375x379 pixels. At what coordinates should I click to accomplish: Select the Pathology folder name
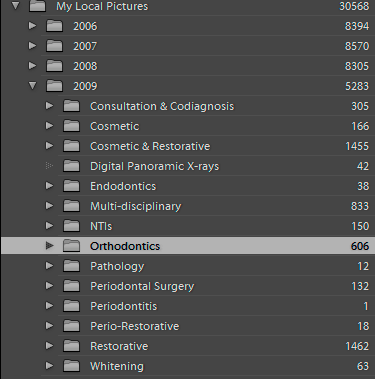tap(117, 266)
